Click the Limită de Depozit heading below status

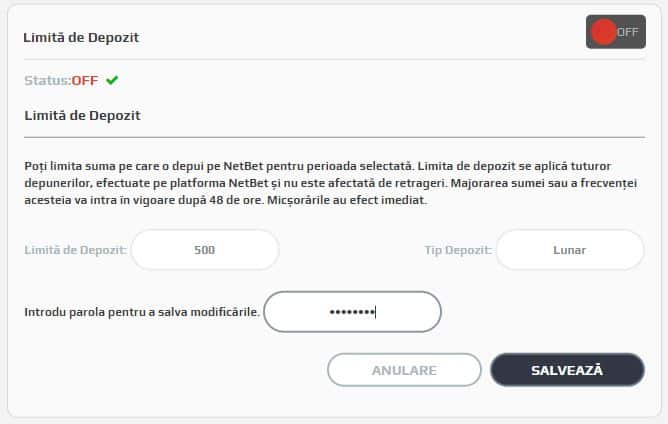tap(82, 115)
